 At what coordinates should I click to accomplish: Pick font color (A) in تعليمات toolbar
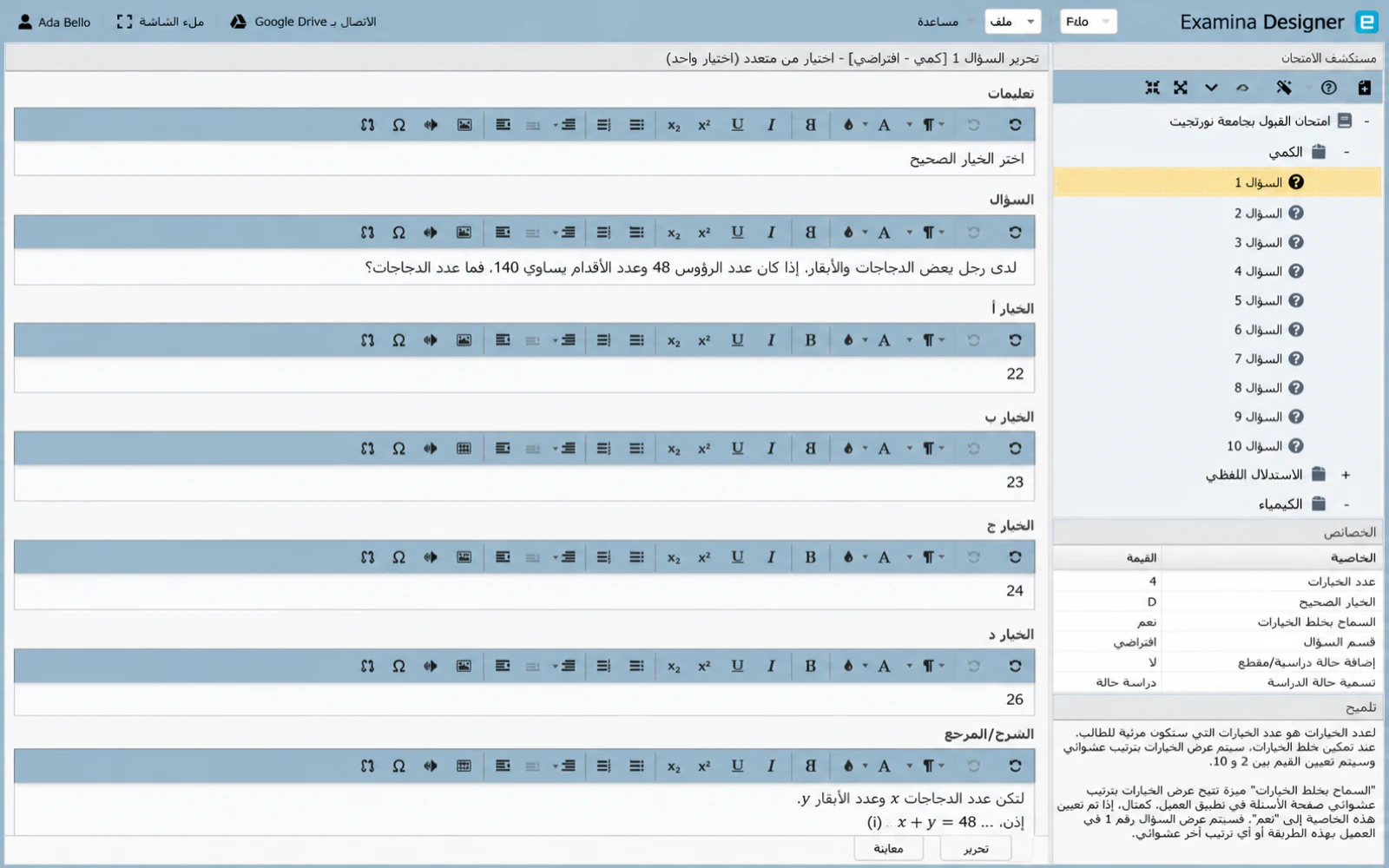point(884,125)
